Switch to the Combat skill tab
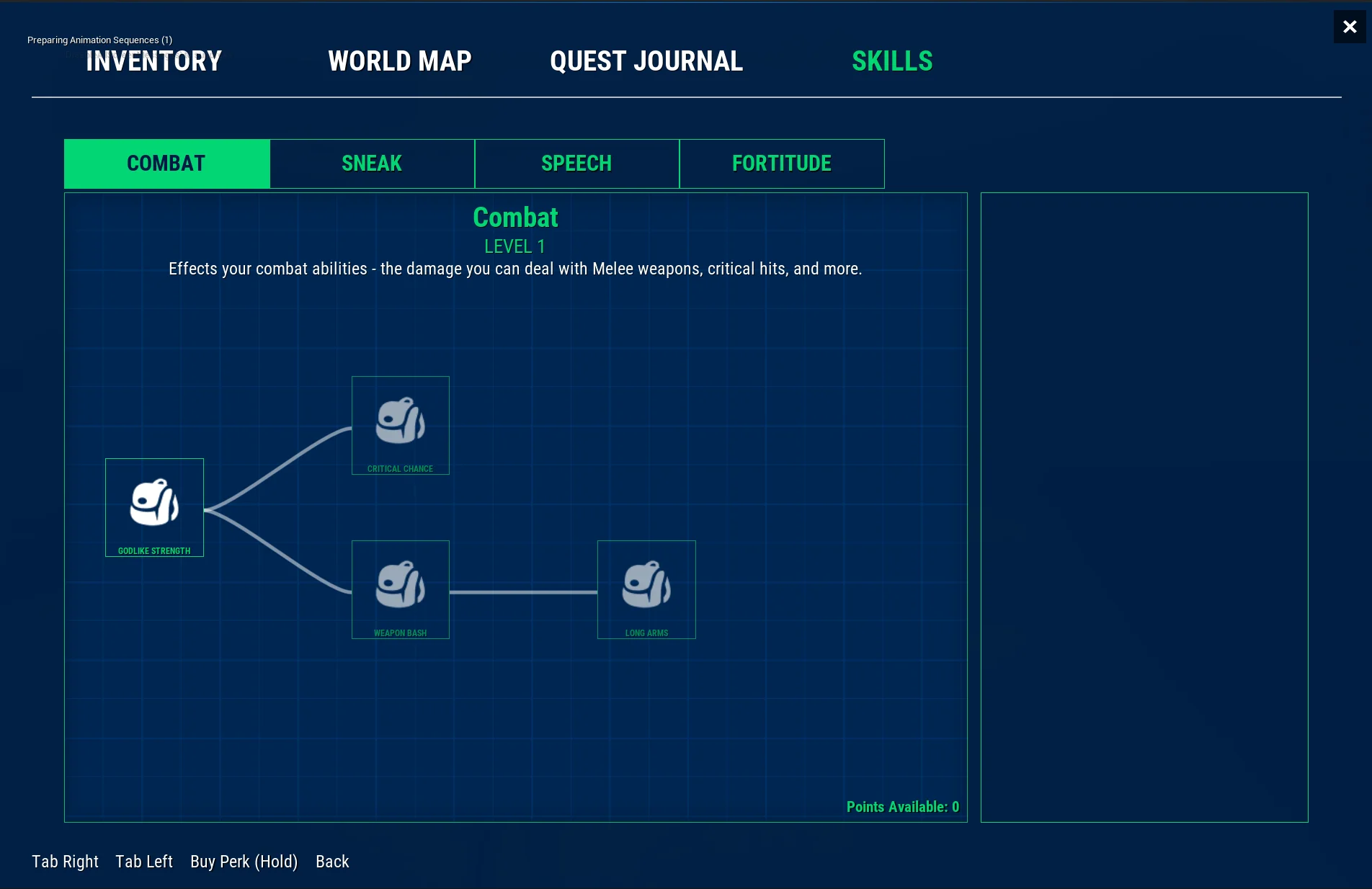Viewport: 1372px width, 889px height. pyautogui.click(x=167, y=164)
